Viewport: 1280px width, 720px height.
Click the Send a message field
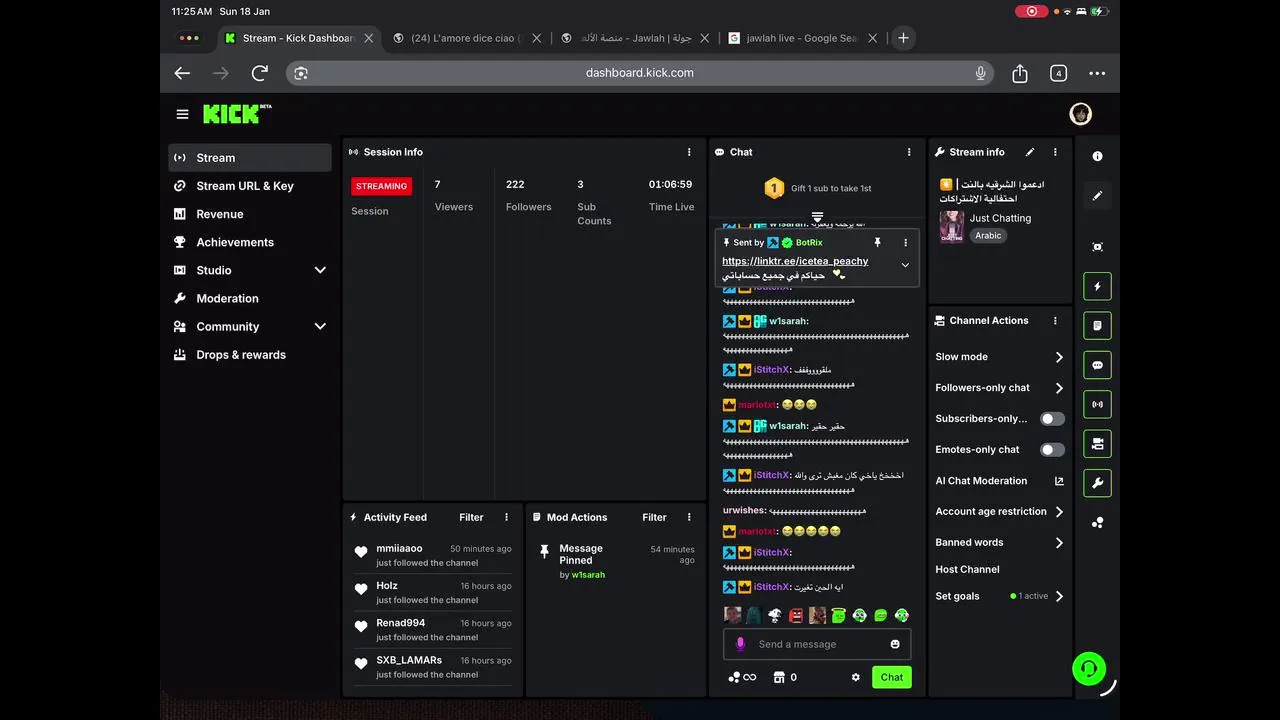tap(817, 644)
